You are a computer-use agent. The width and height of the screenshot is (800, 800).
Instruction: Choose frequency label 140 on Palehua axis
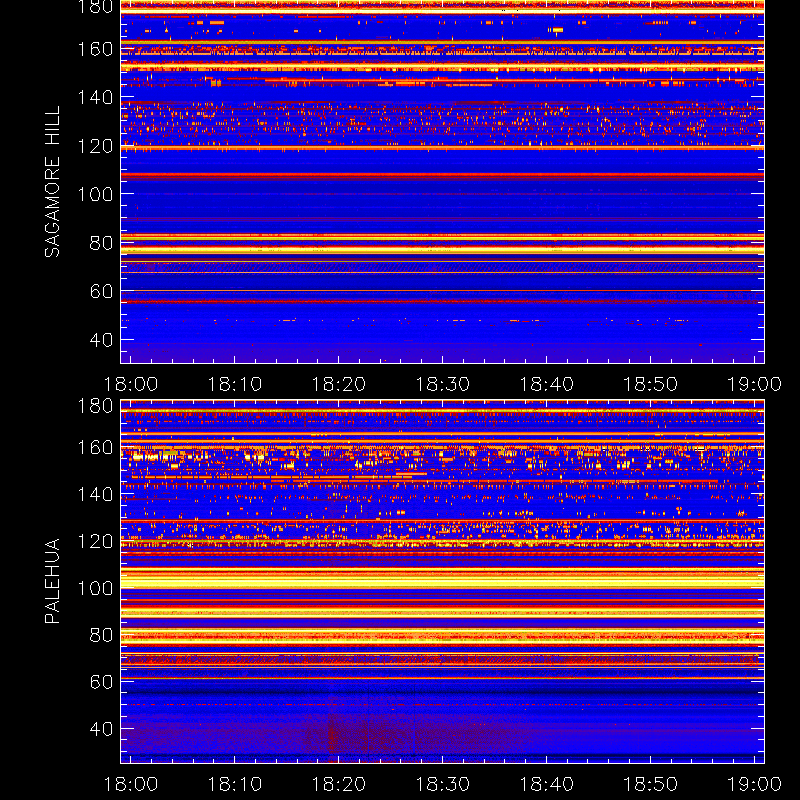point(95,494)
